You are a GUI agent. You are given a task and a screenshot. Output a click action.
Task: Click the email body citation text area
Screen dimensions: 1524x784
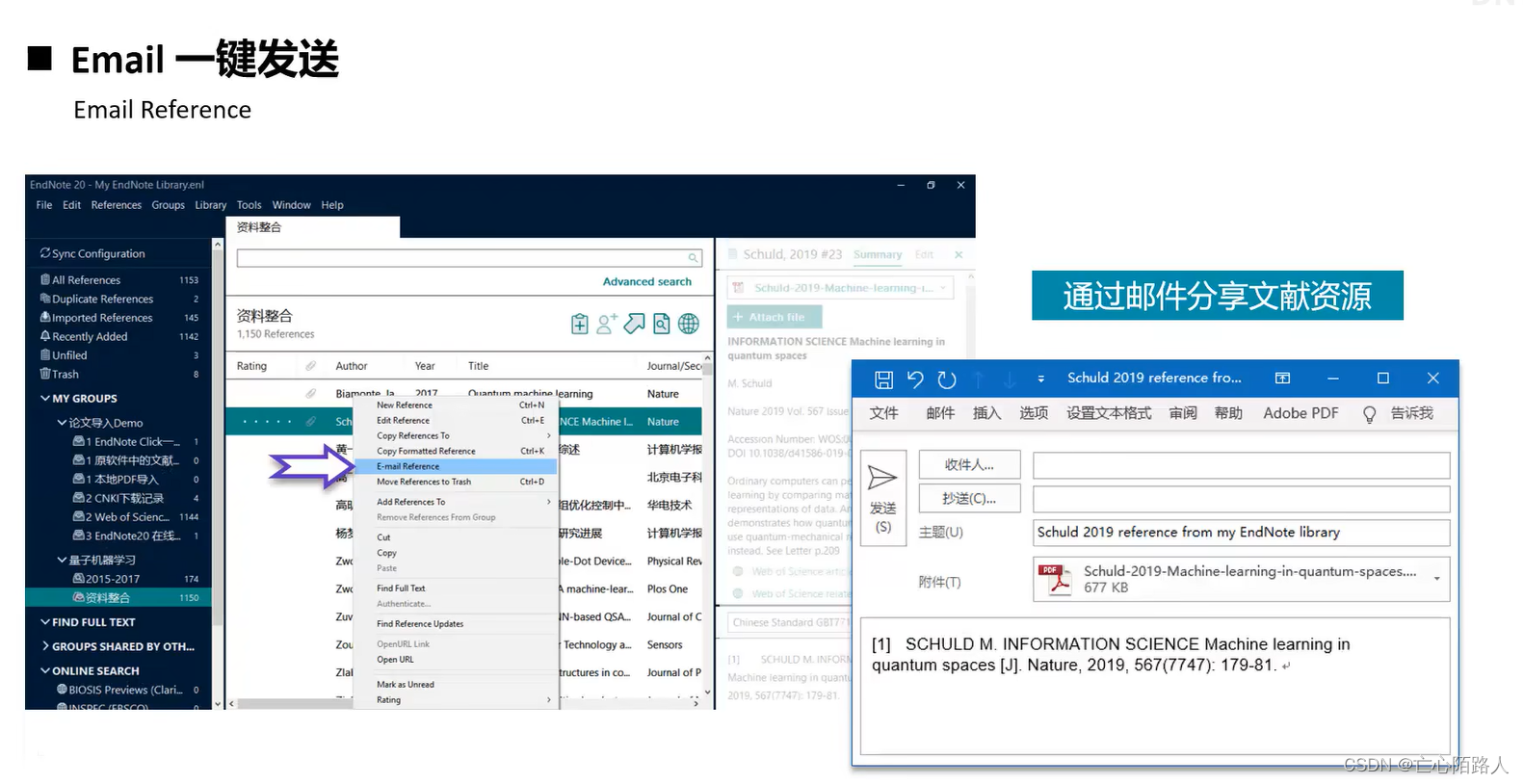[x=1155, y=685]
